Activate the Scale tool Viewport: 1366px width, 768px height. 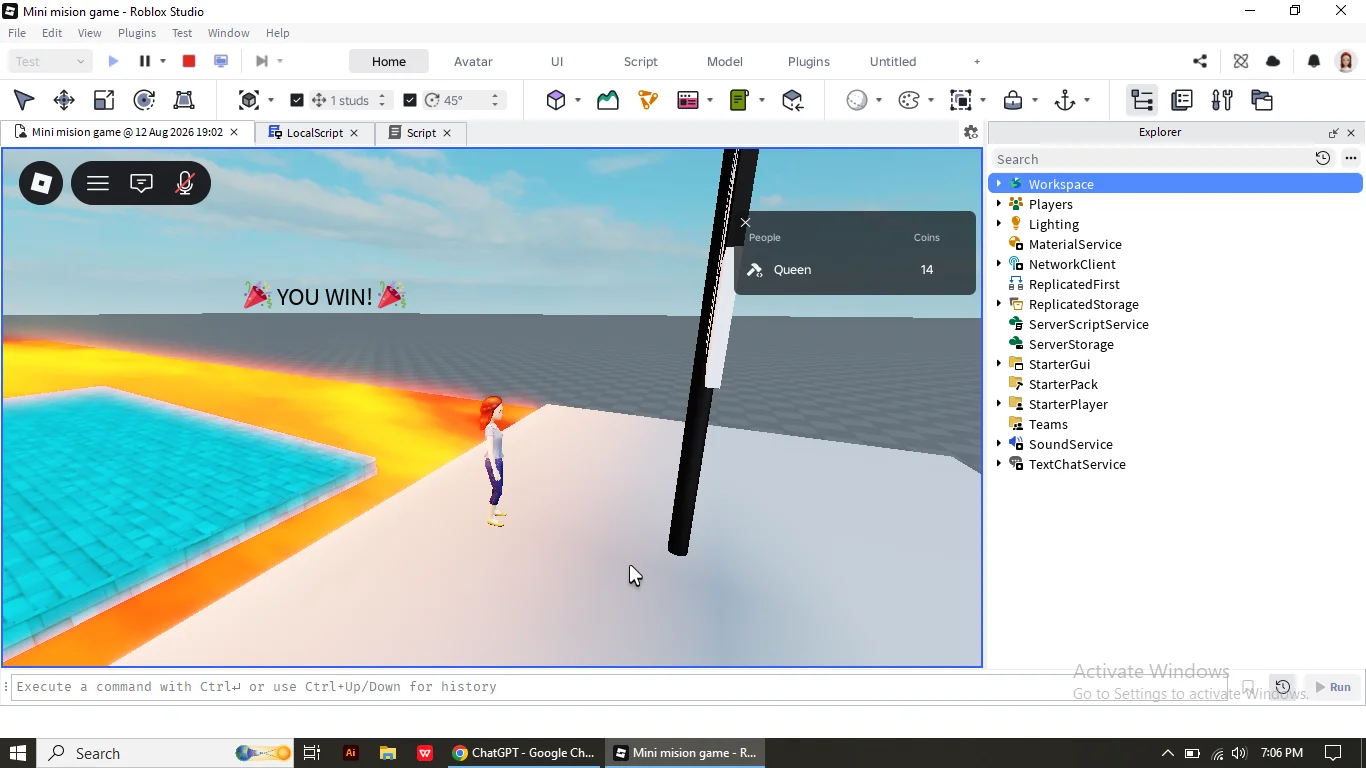104,100
